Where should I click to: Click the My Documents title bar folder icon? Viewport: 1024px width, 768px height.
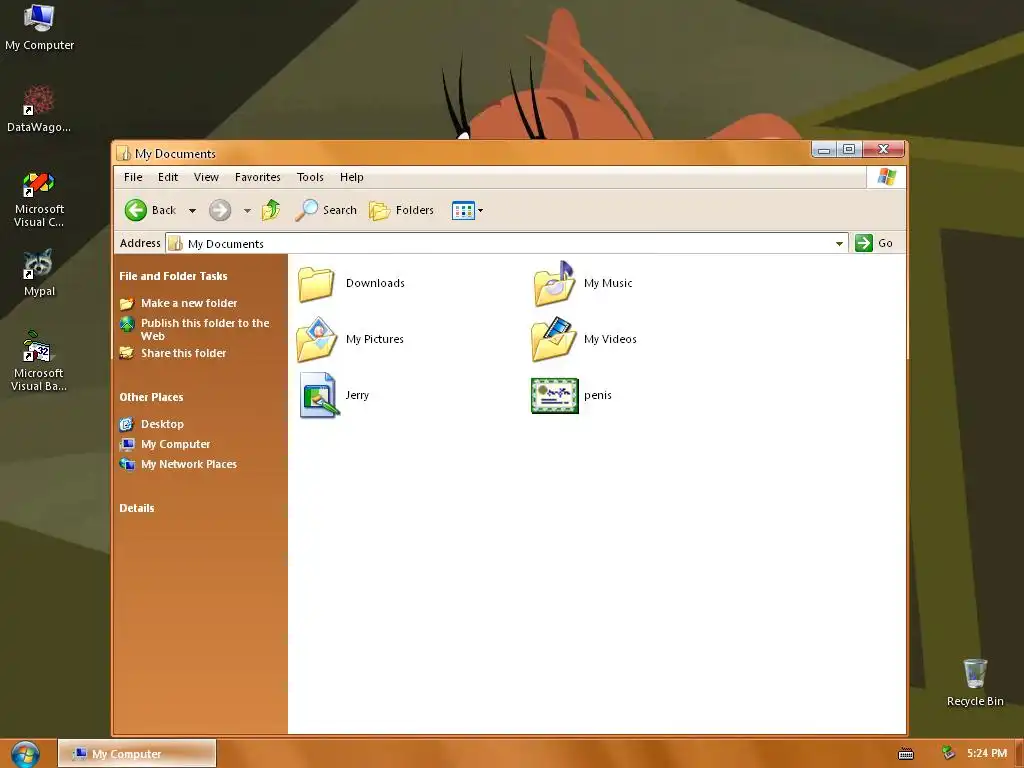coord(122,153)
